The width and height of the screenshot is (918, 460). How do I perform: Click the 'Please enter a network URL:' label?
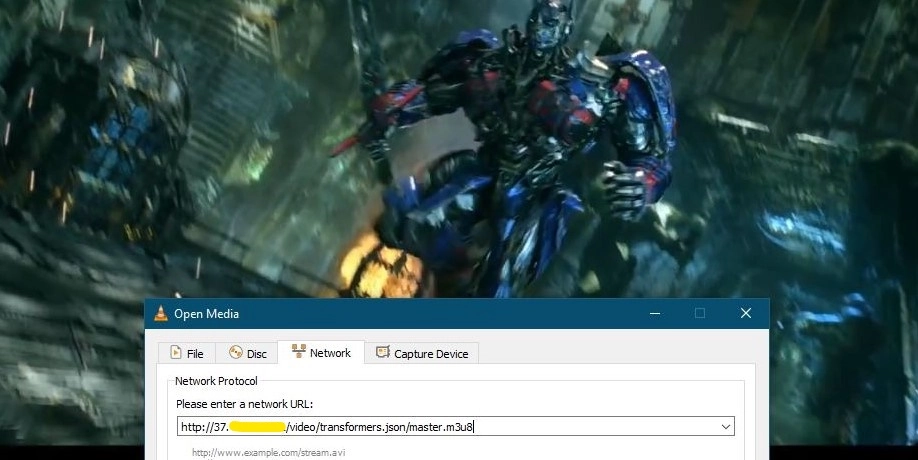pyautogui.click(x=245, y=404)
